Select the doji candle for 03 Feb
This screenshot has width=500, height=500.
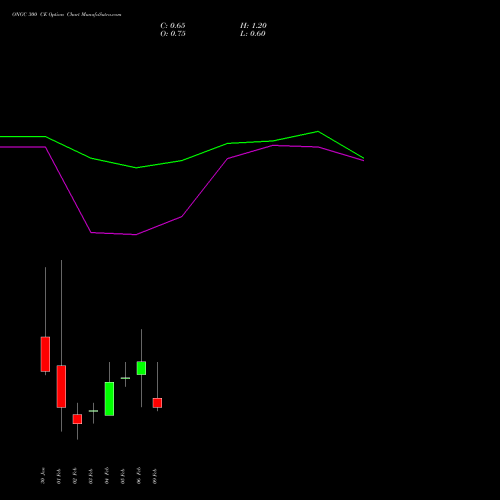[93, 411]
